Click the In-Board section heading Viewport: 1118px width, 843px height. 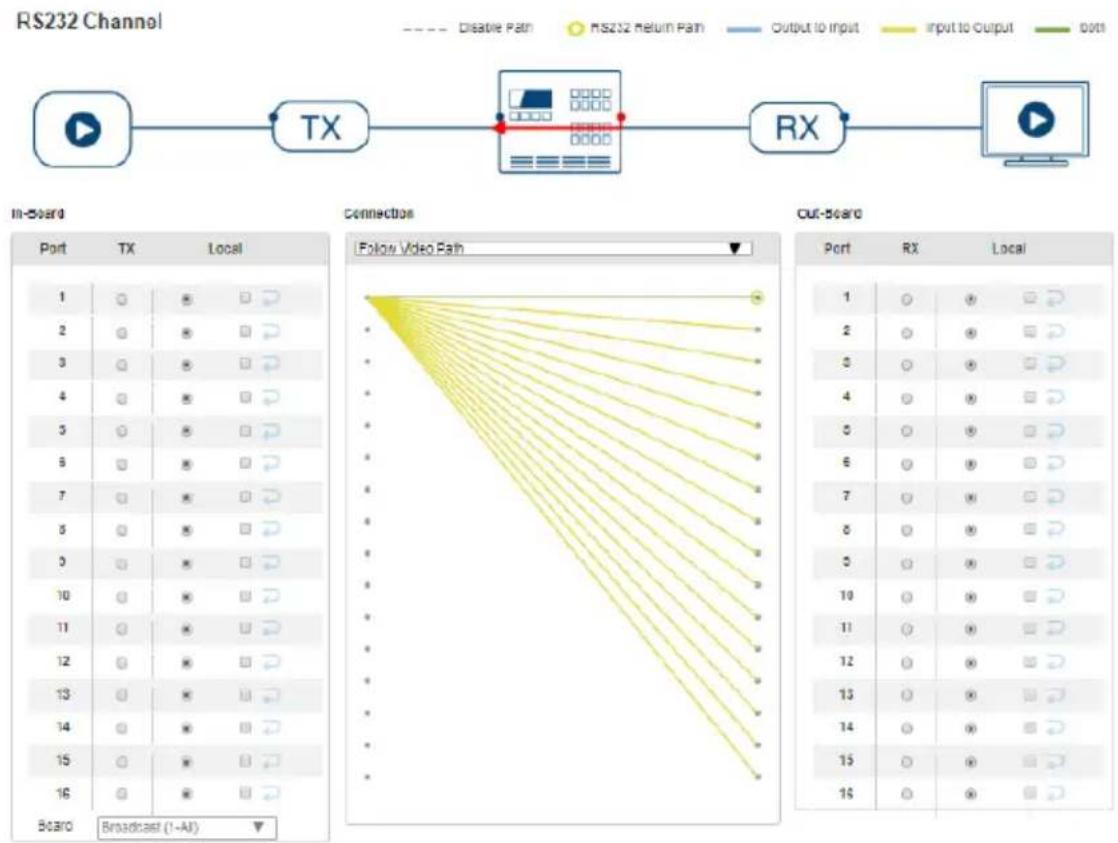[39, 213]
